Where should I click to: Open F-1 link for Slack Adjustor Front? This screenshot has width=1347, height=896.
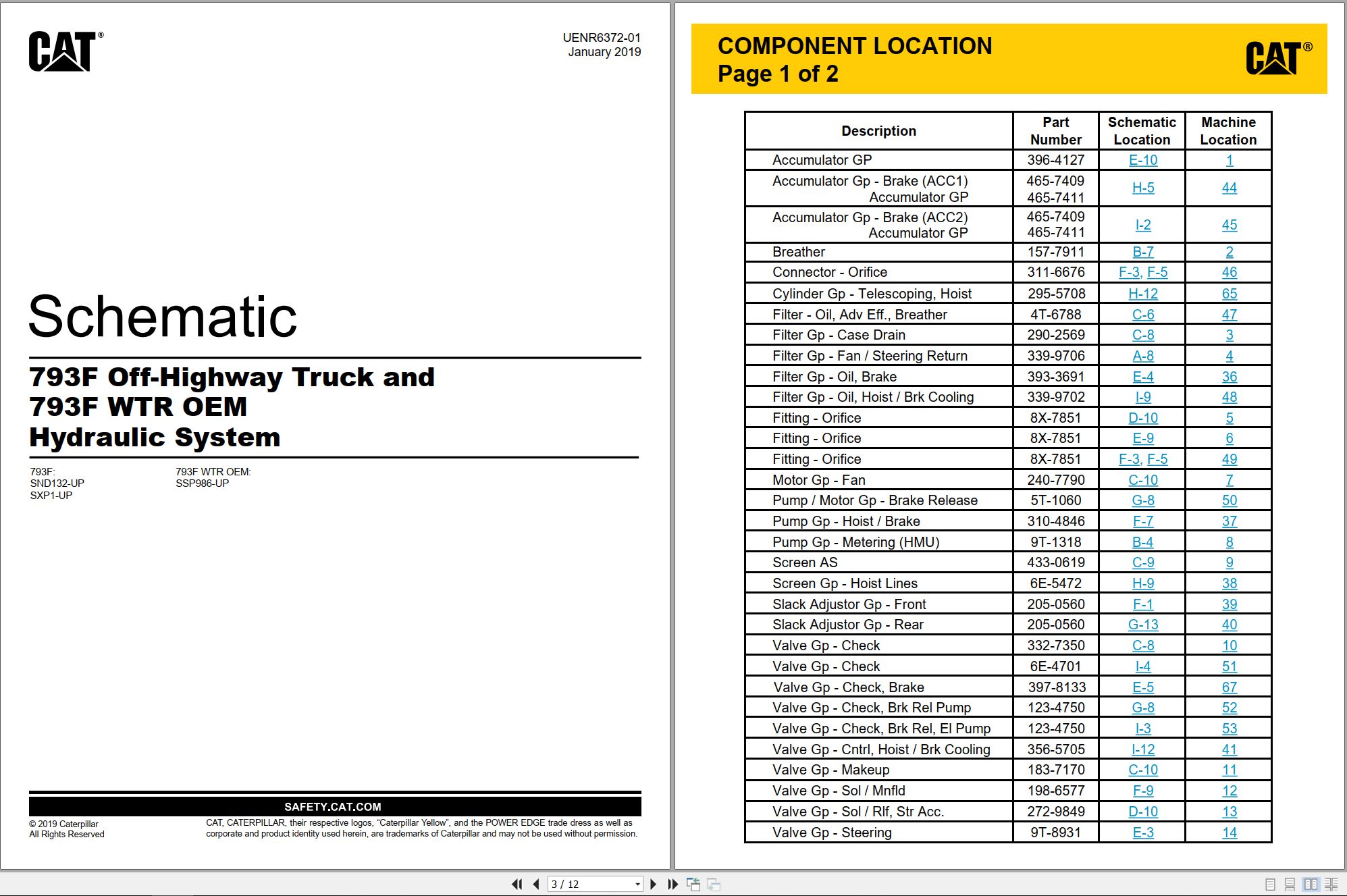click(1143, 604)
